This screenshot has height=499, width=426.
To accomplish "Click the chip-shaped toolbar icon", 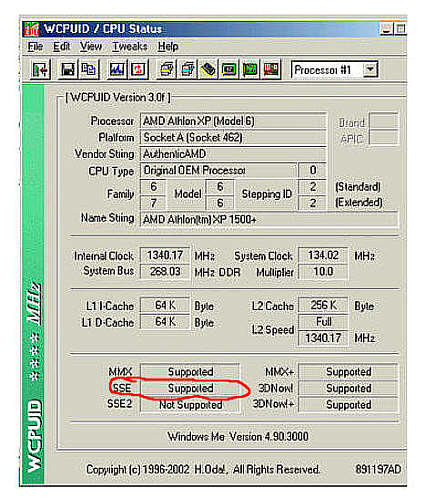I will (x=208, y=69).
